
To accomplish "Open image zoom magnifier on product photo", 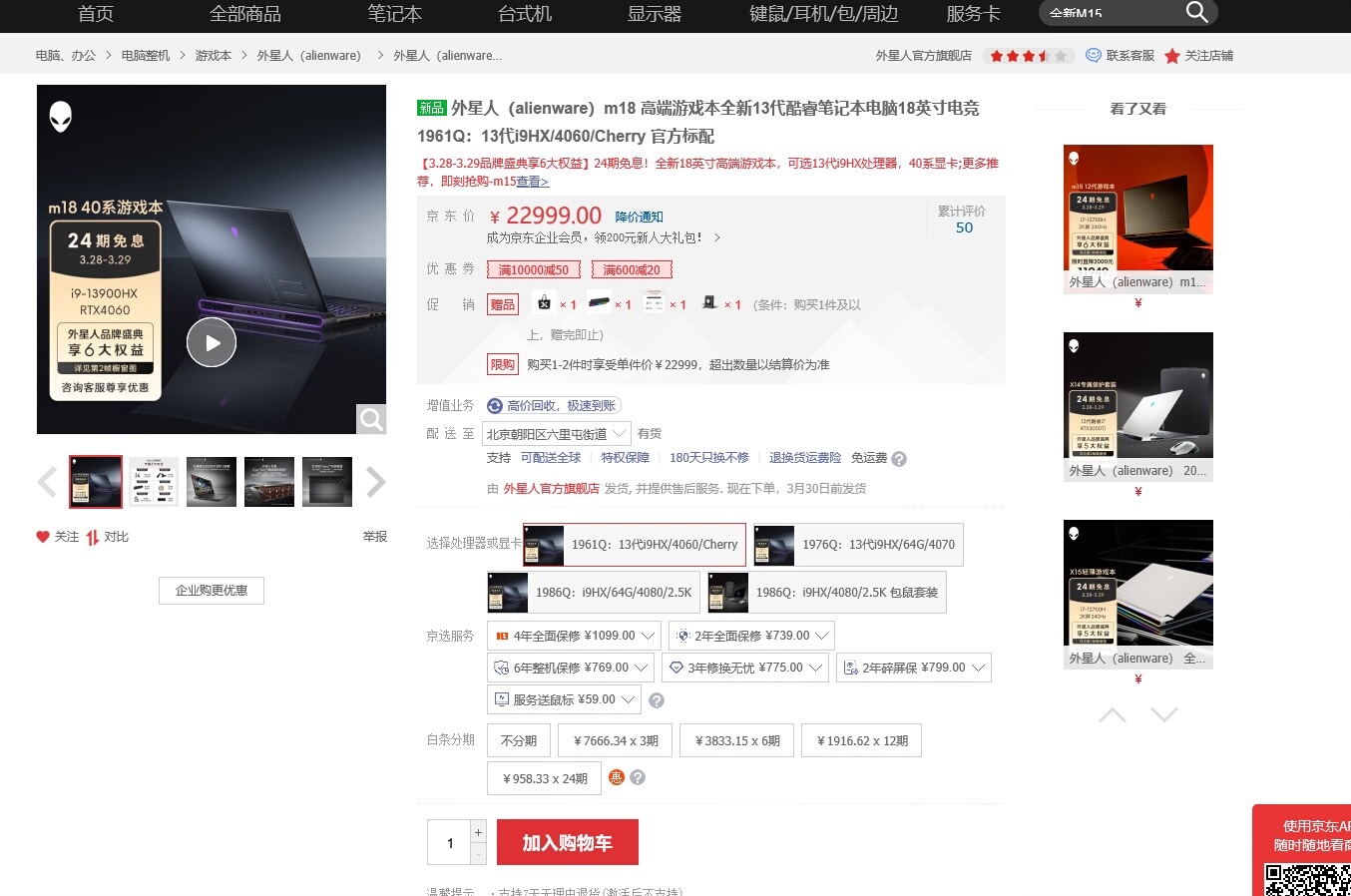I will click(x=371, y=419).
